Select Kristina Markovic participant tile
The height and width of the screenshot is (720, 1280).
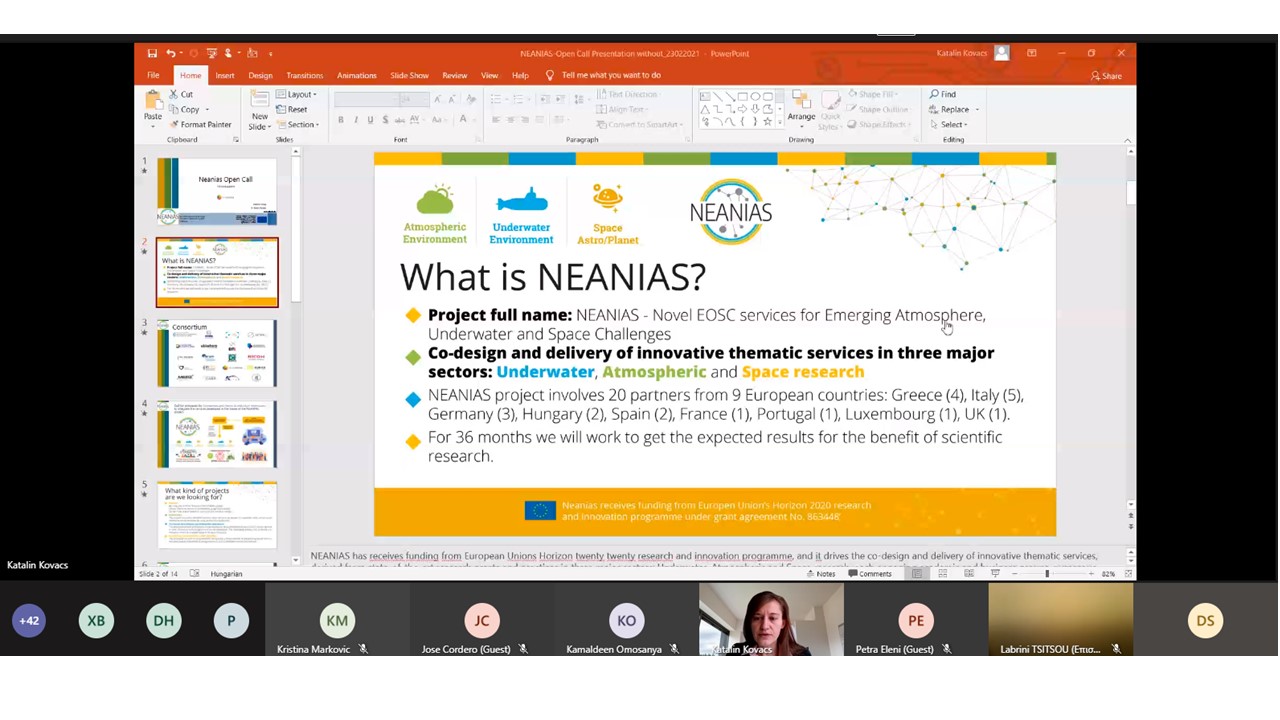pos(337,621)
